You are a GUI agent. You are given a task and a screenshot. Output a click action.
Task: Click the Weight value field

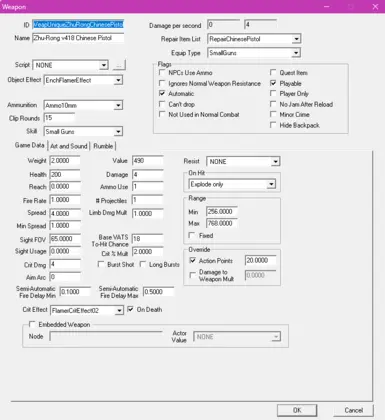click(x=65, y=161)
